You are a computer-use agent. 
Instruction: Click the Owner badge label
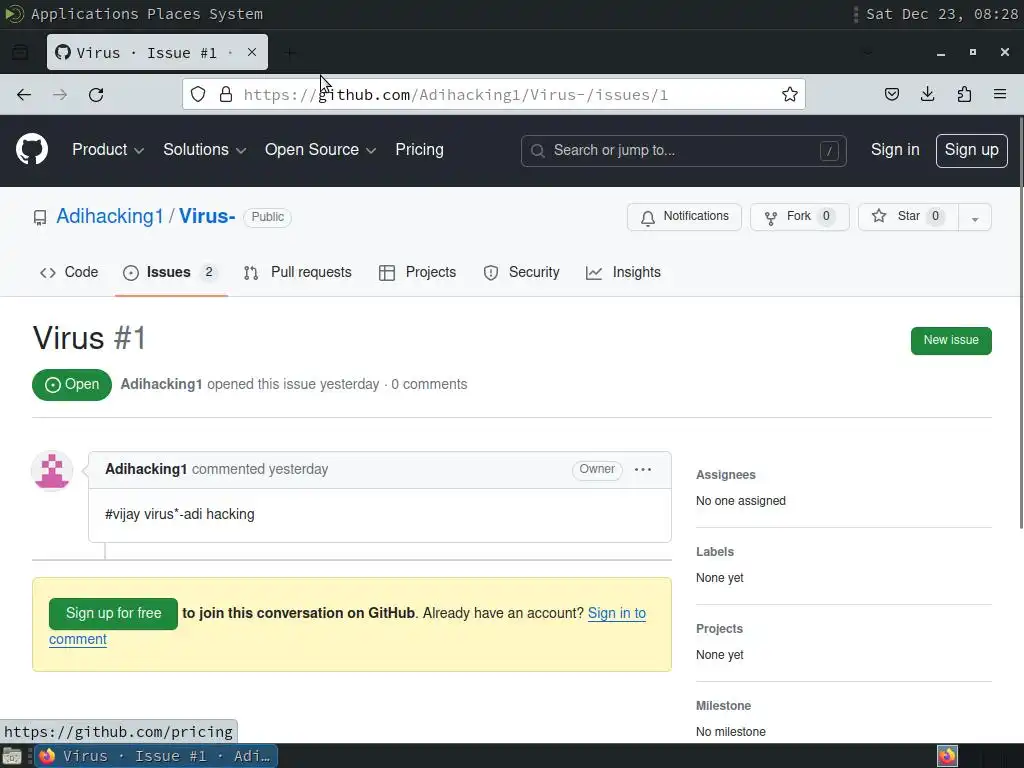pyautogui.click(x=597, y=470)
